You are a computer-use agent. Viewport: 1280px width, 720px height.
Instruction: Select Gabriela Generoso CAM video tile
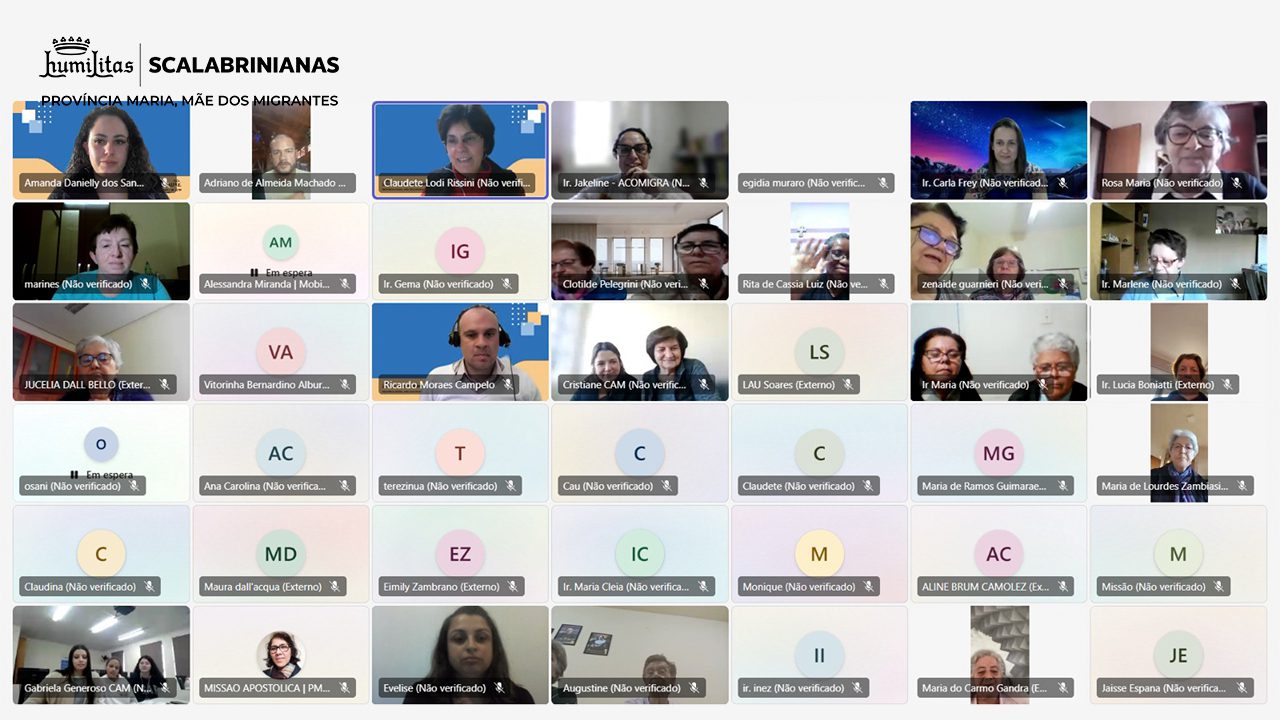(101, 655)
